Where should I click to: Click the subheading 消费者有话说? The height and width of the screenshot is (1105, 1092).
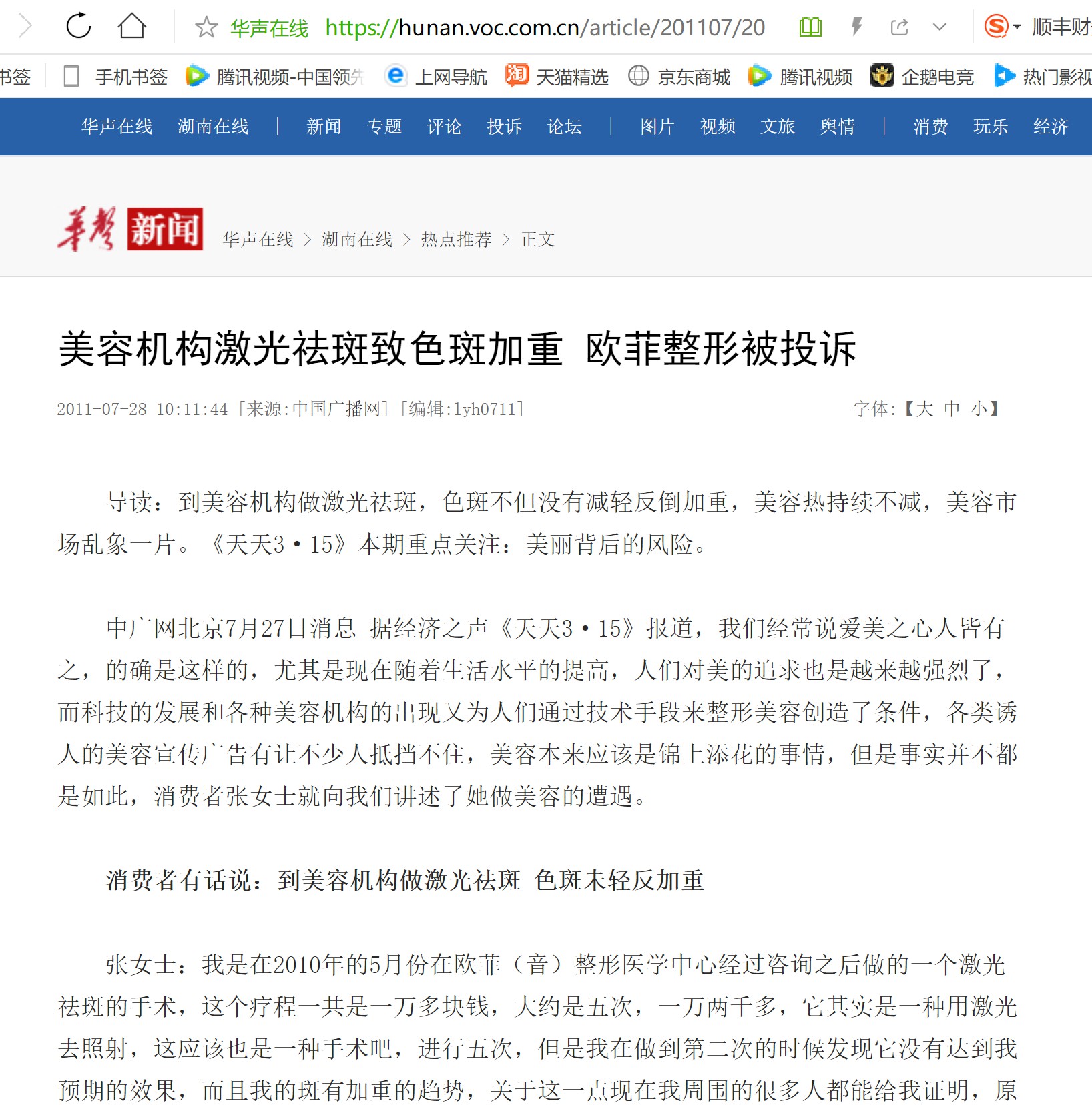tap(180, 881)
